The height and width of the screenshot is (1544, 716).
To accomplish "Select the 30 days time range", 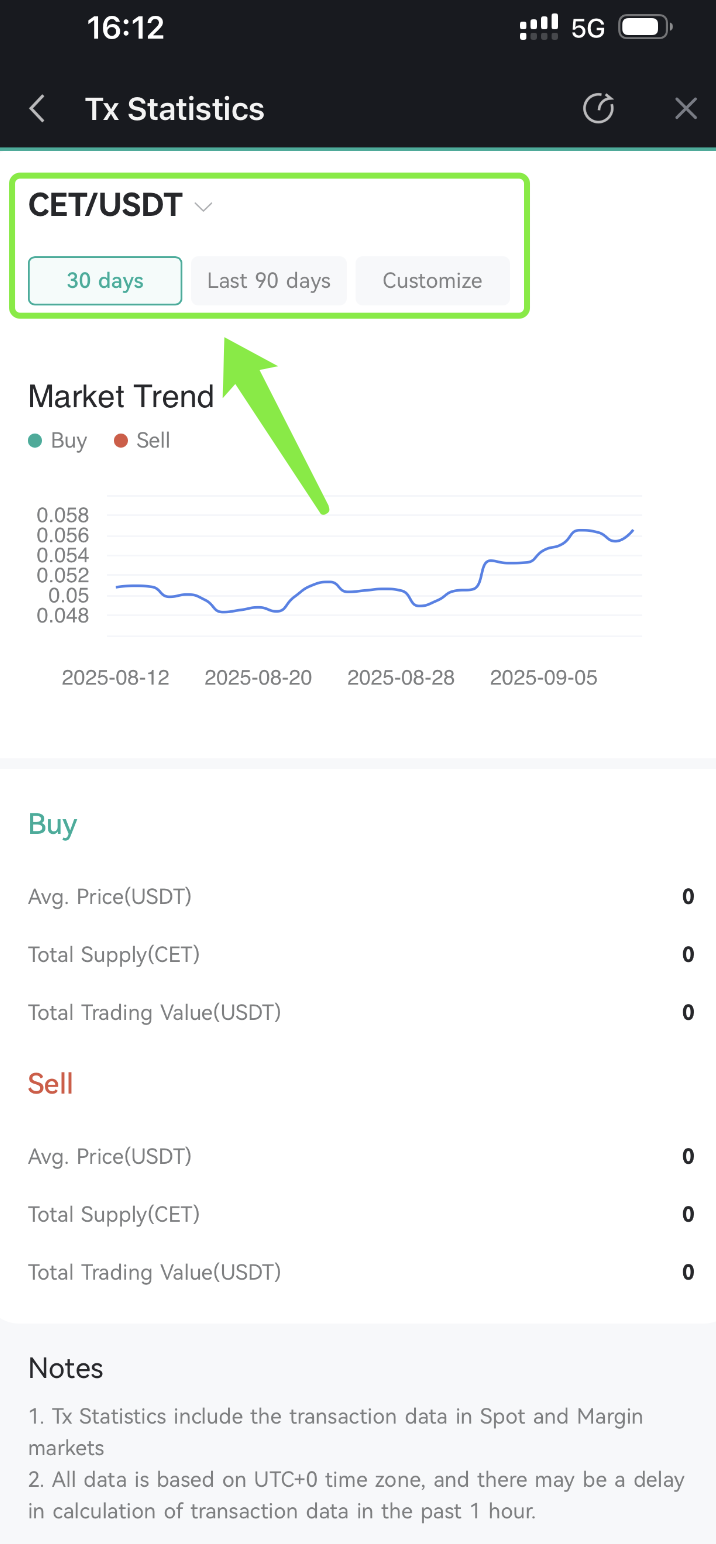I will 104,281.
